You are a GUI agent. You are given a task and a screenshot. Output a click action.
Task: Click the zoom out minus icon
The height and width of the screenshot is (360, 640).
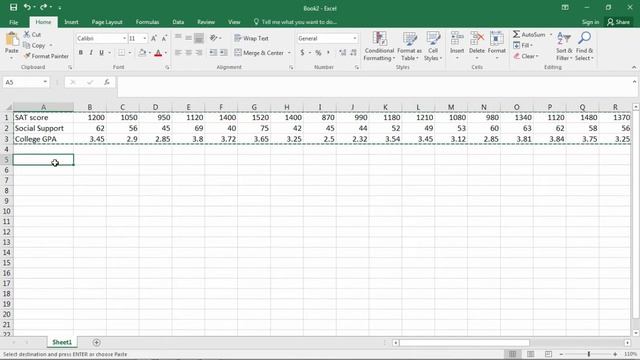562,354
